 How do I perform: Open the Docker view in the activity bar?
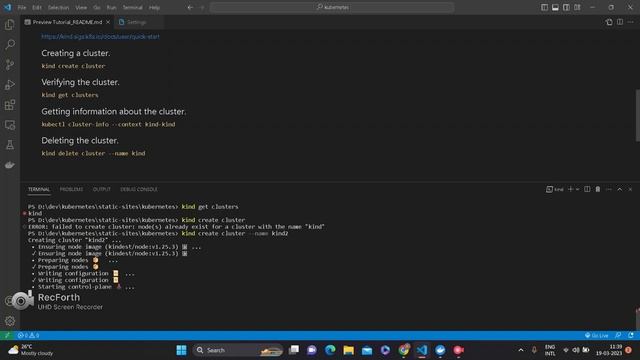[x=10, y=165]
